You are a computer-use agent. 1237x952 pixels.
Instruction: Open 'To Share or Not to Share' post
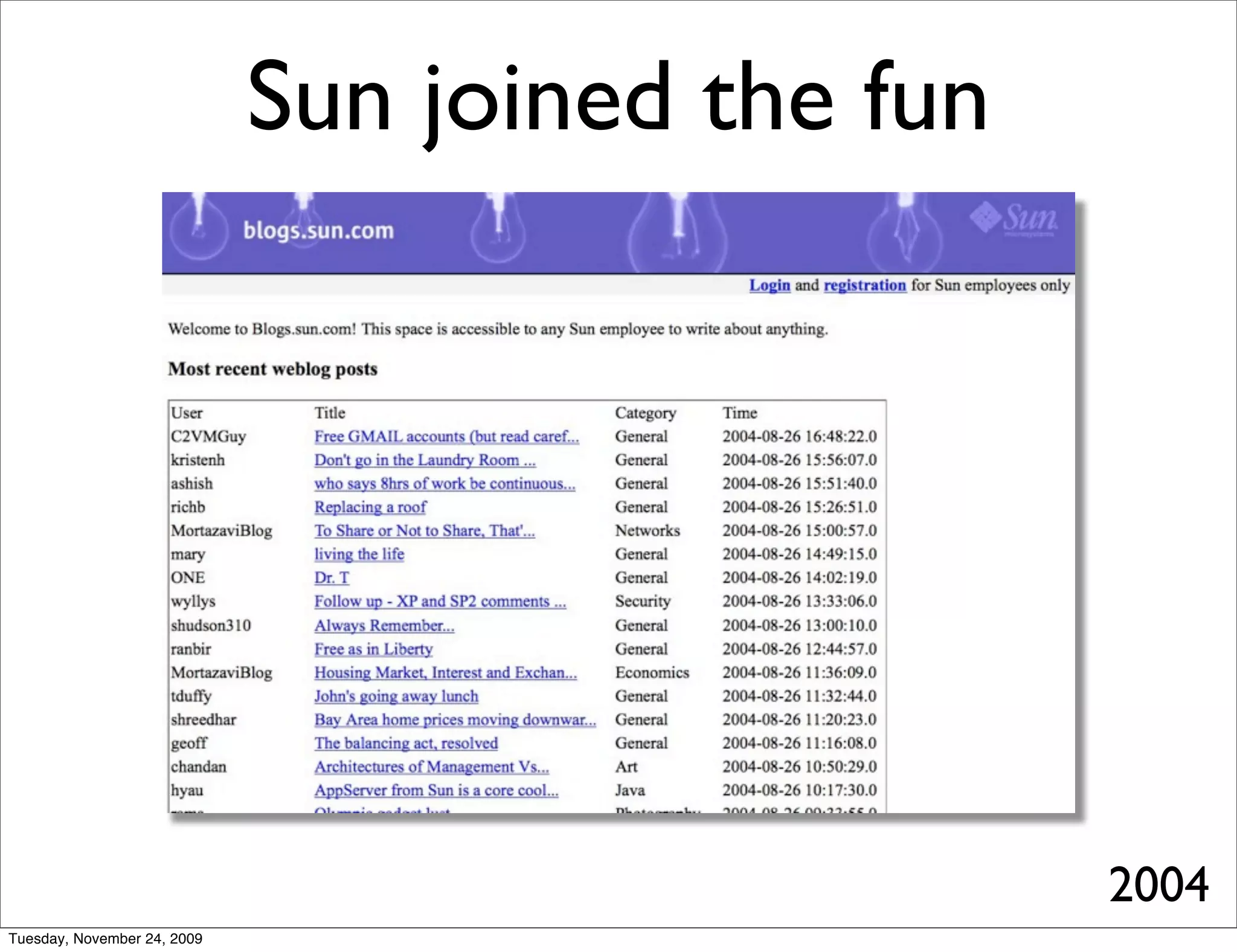pyautogui.click(x=425, y=531)
